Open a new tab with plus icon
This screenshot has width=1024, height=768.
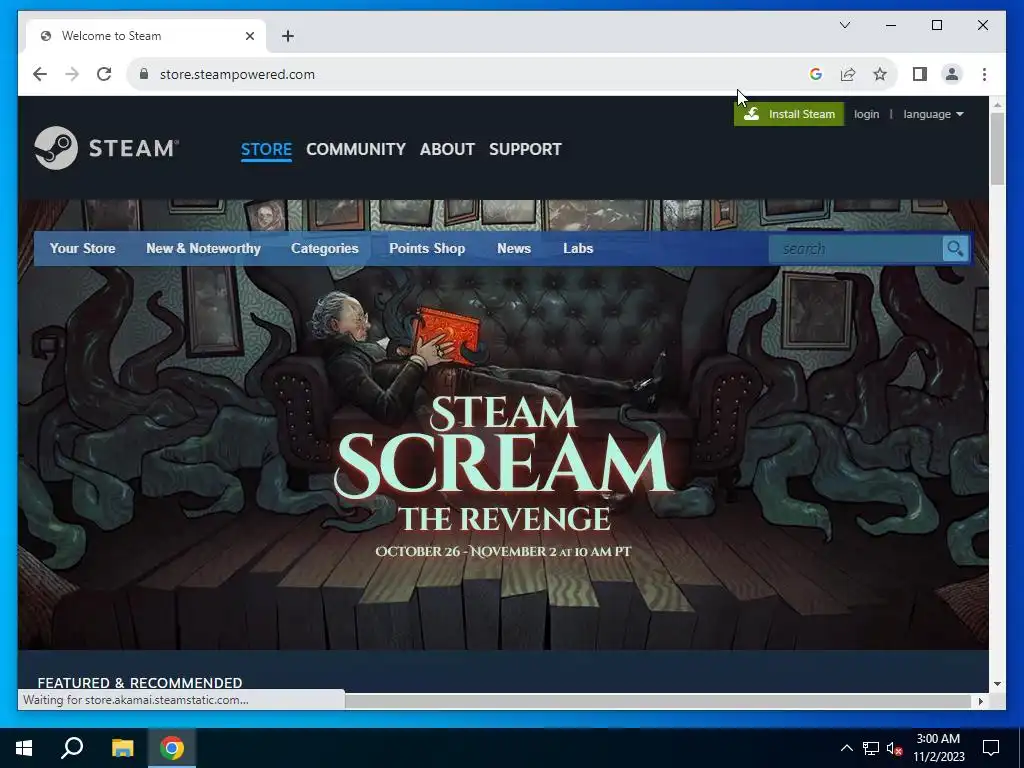288,36
